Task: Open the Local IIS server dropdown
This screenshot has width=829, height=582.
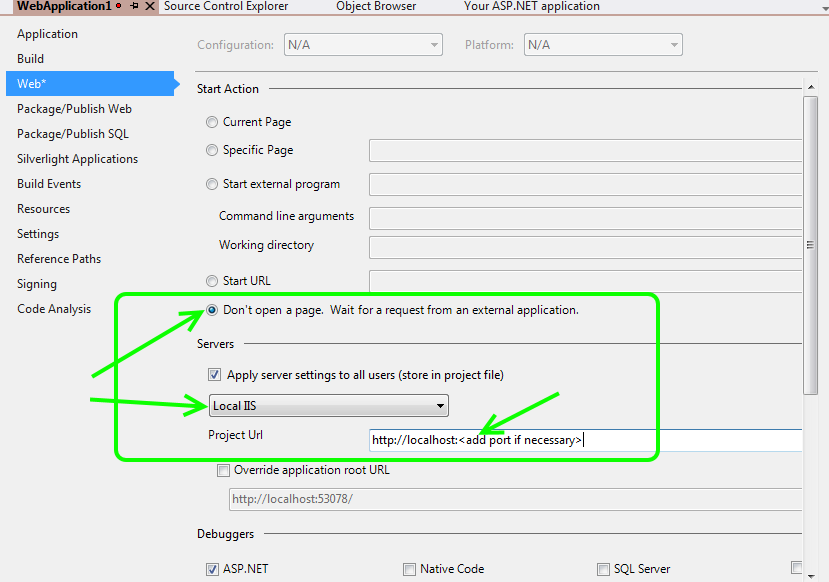Action: pyautogui.click(x=329, y=406)
